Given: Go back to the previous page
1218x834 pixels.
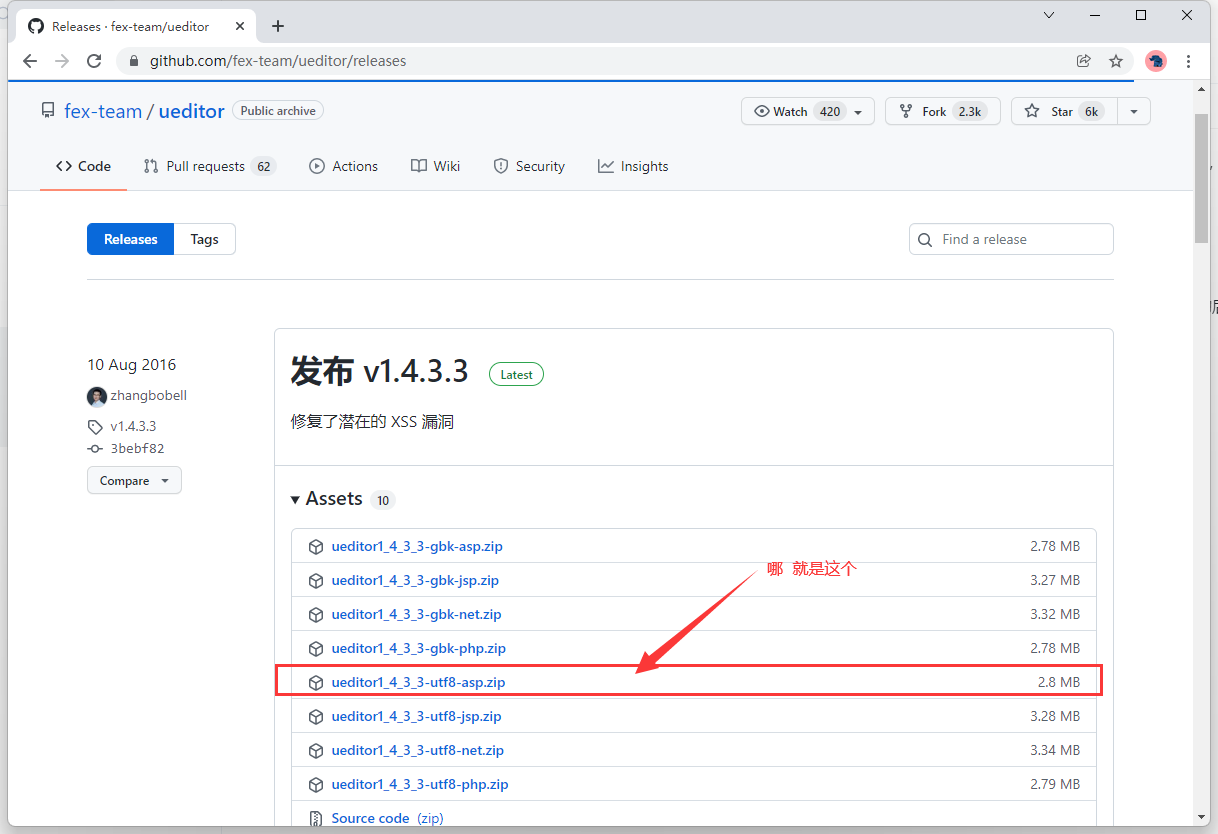Looking at the screenshot, I should pyautogui.click(x=30, y=61).
